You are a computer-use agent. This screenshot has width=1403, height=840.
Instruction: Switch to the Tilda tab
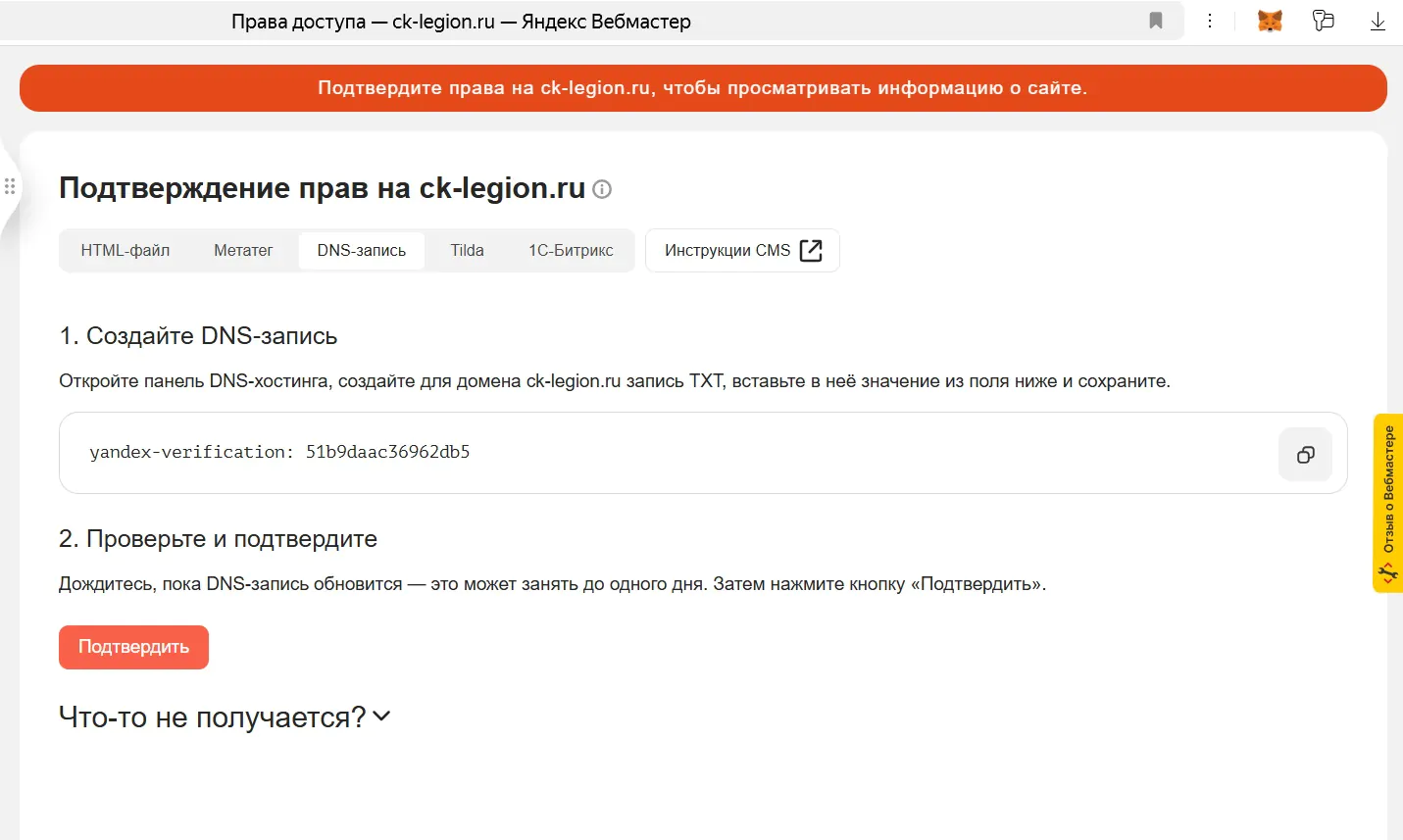[x=467, y=250]
